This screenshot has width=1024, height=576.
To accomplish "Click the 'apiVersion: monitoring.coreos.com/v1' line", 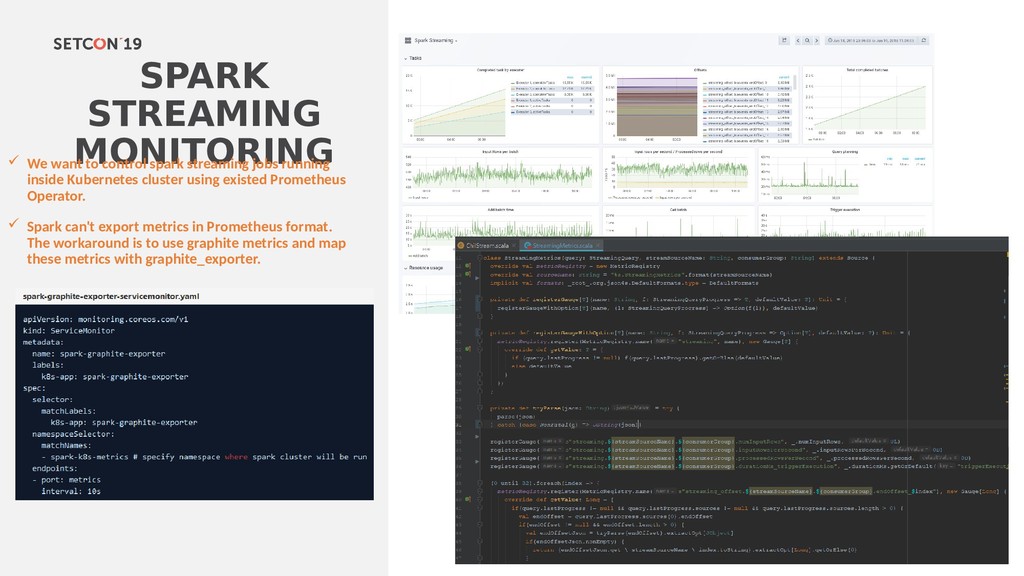I will coord(106,319).
